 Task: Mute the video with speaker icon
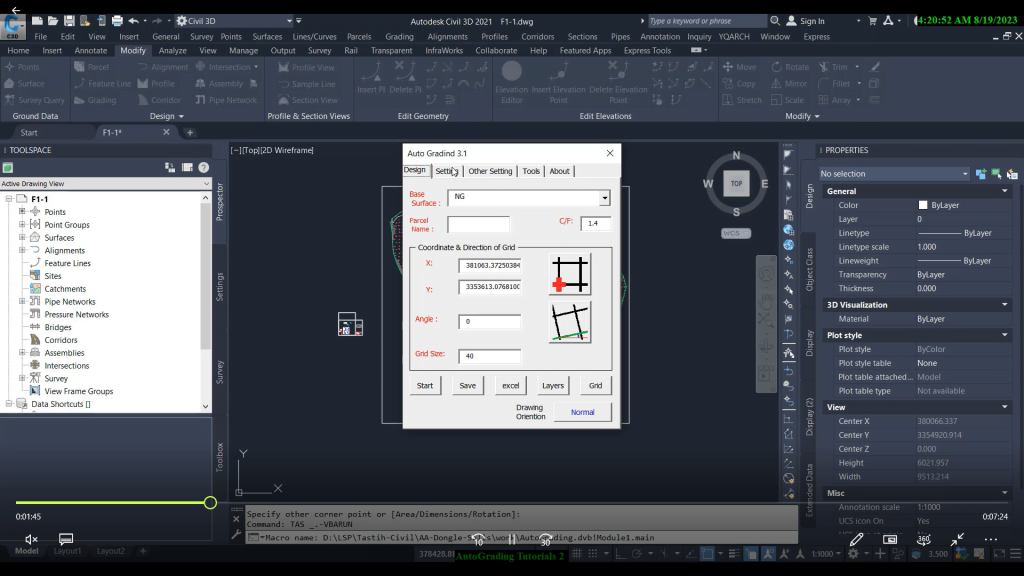pyautogui.click(x=31, y=539)
